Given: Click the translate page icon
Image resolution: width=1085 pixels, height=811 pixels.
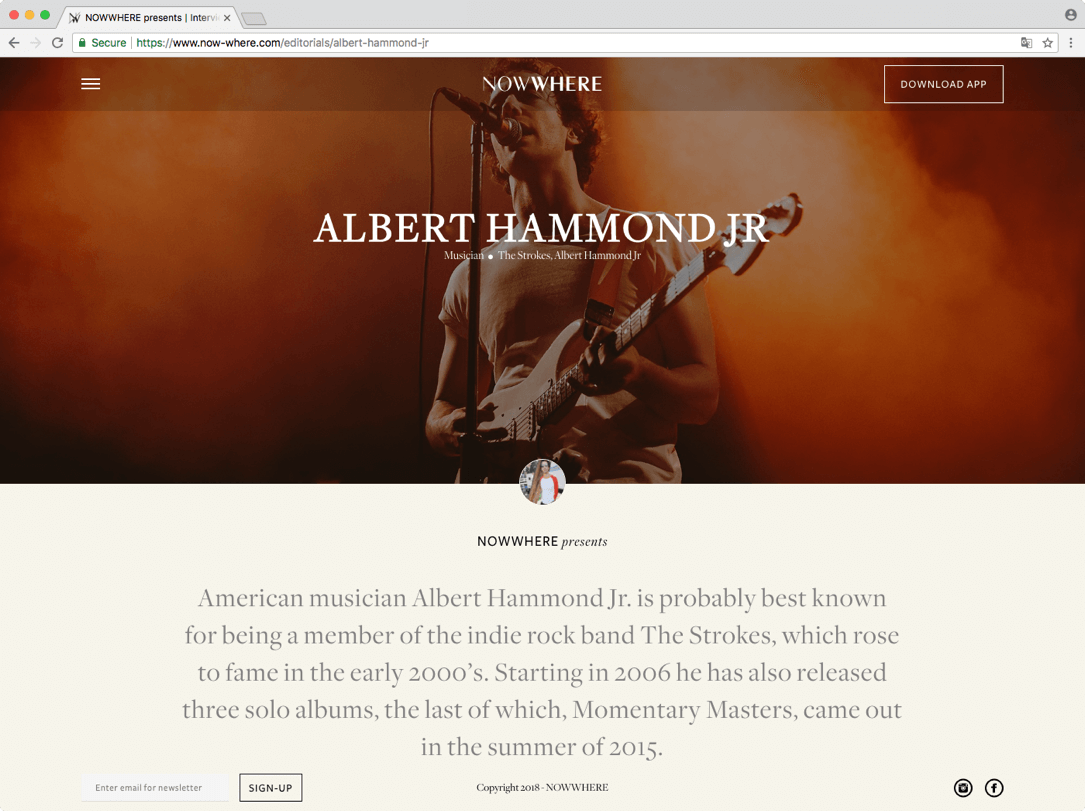Looking at the screenshot, I should click(1026, 43).
